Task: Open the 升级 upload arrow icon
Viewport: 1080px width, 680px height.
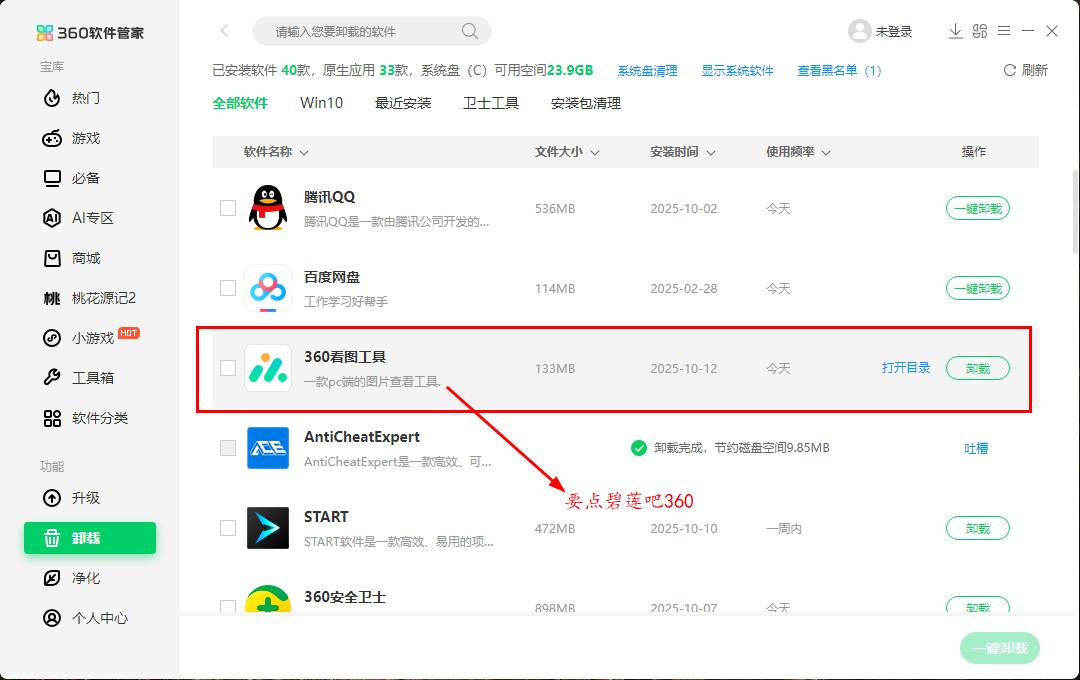Action: pyautogui.click(x=52, y=498)
